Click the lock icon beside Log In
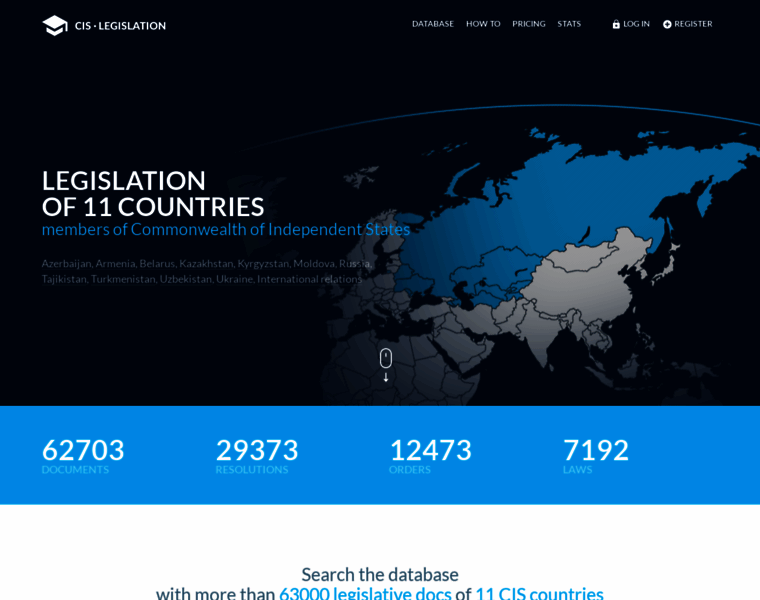 coord(616,24)
